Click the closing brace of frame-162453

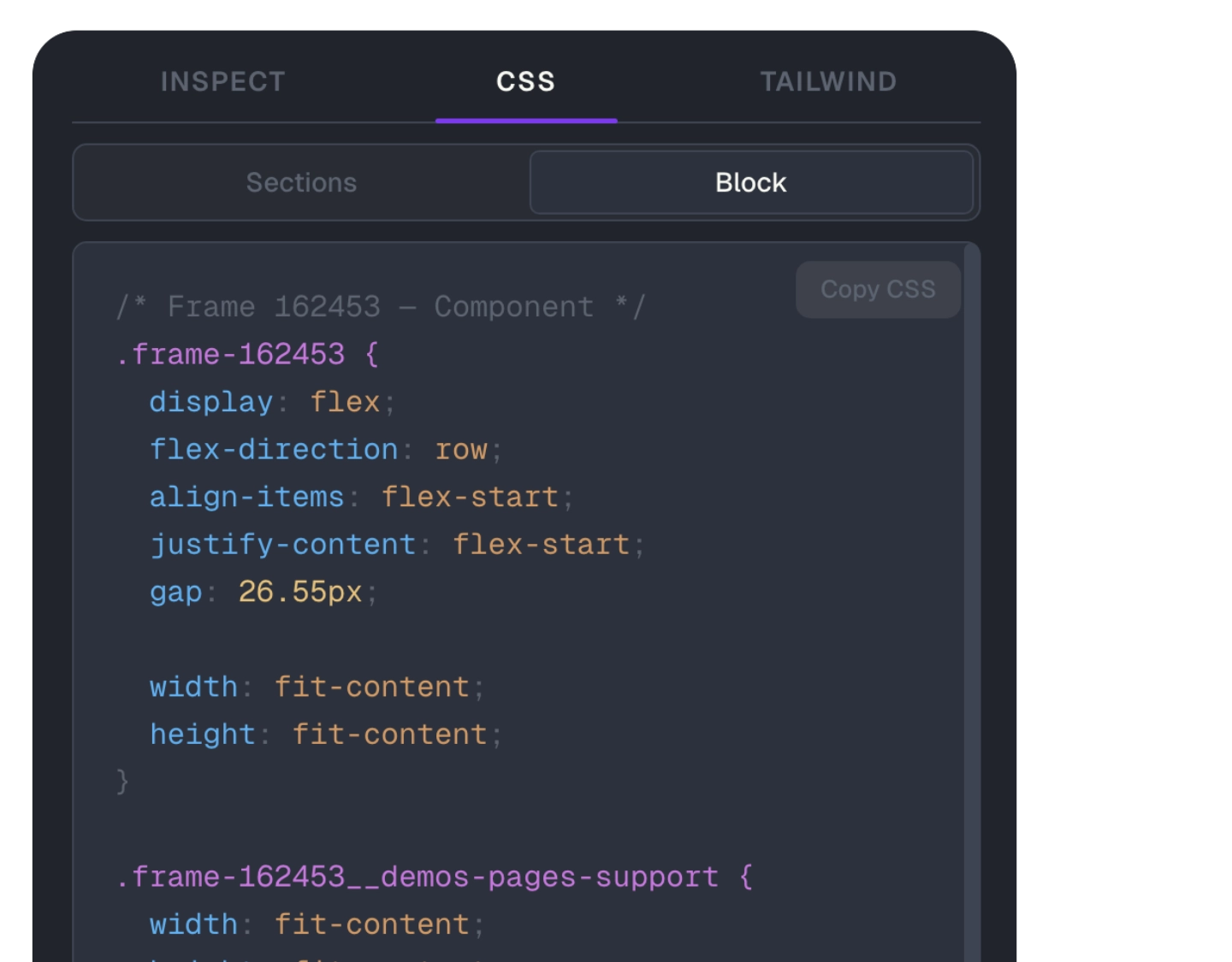[x=122, y=780]
